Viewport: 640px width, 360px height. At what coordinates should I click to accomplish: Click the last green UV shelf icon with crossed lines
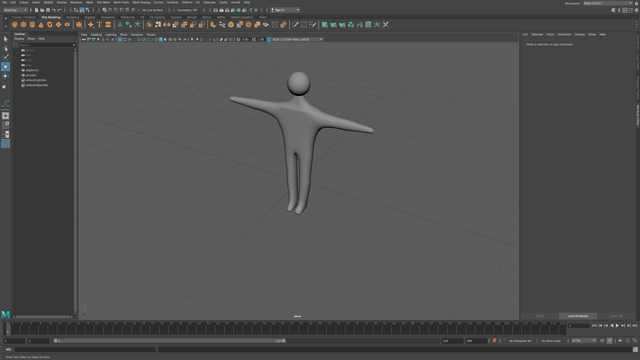(x=386, y=25)
